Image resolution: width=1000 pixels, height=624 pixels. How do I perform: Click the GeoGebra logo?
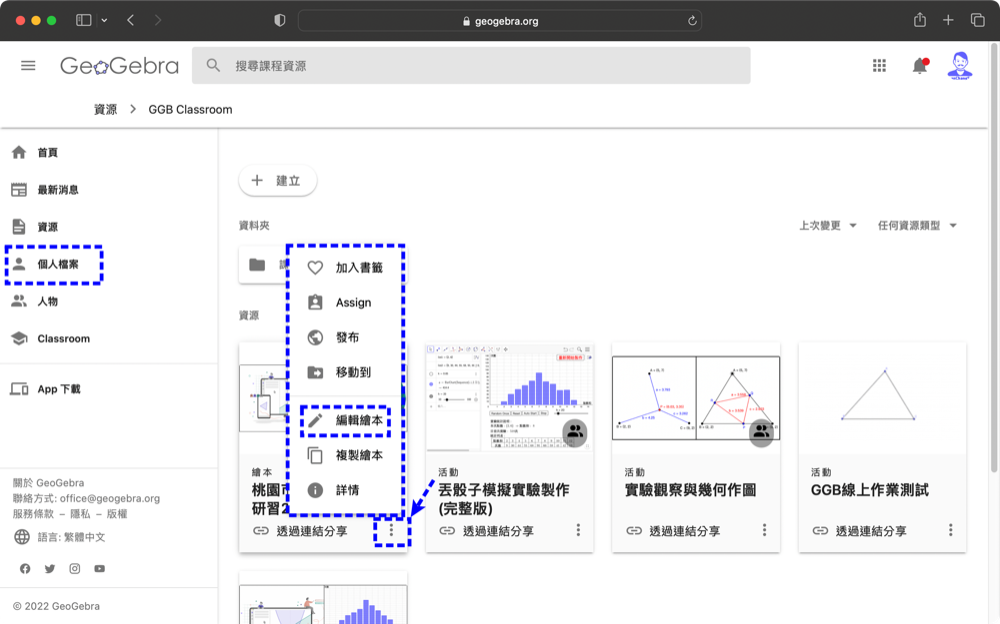point(119,66)
